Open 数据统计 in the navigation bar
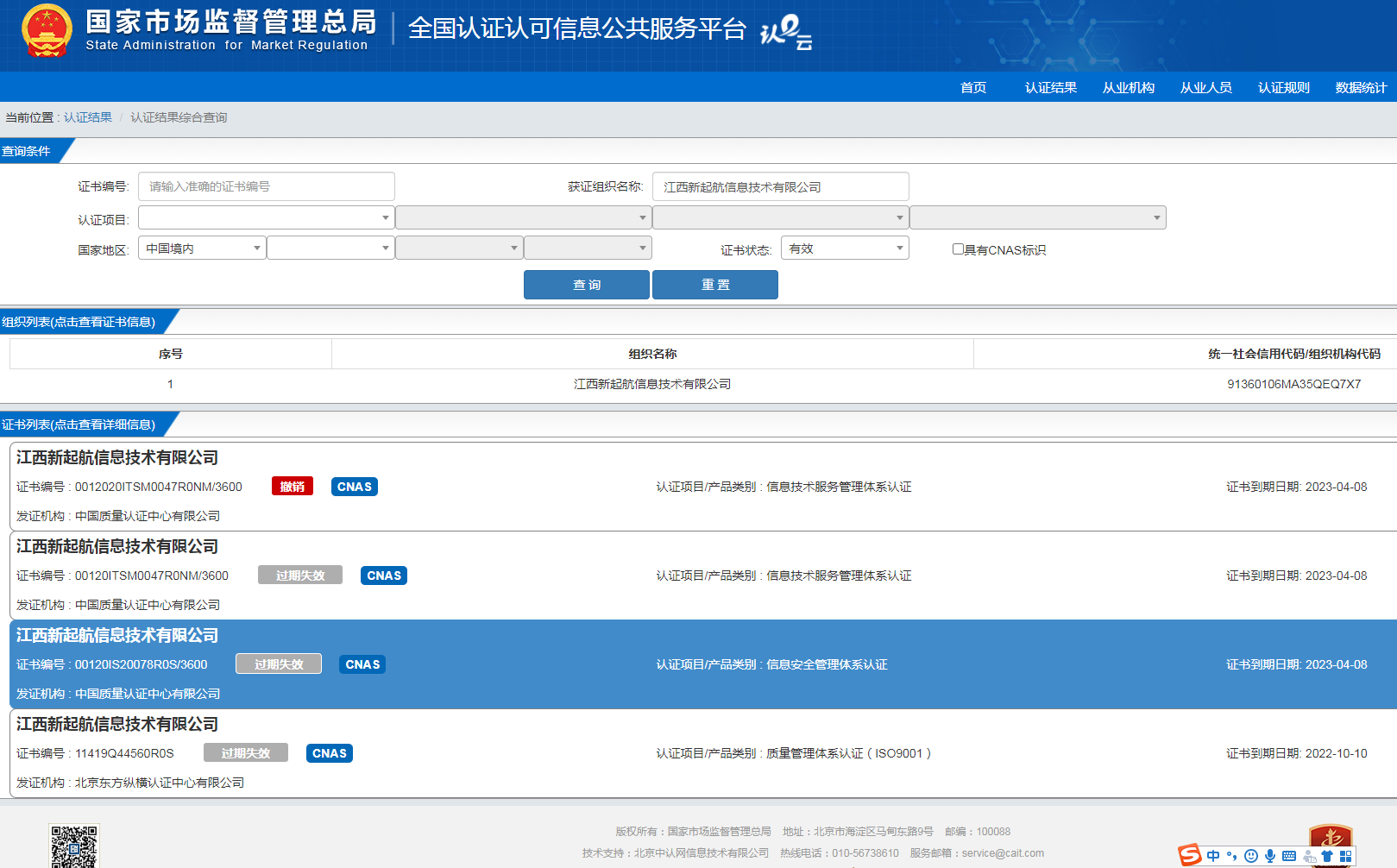Screen dimensions: 1397x868 pyautogui.click(x=1361, y=87)
